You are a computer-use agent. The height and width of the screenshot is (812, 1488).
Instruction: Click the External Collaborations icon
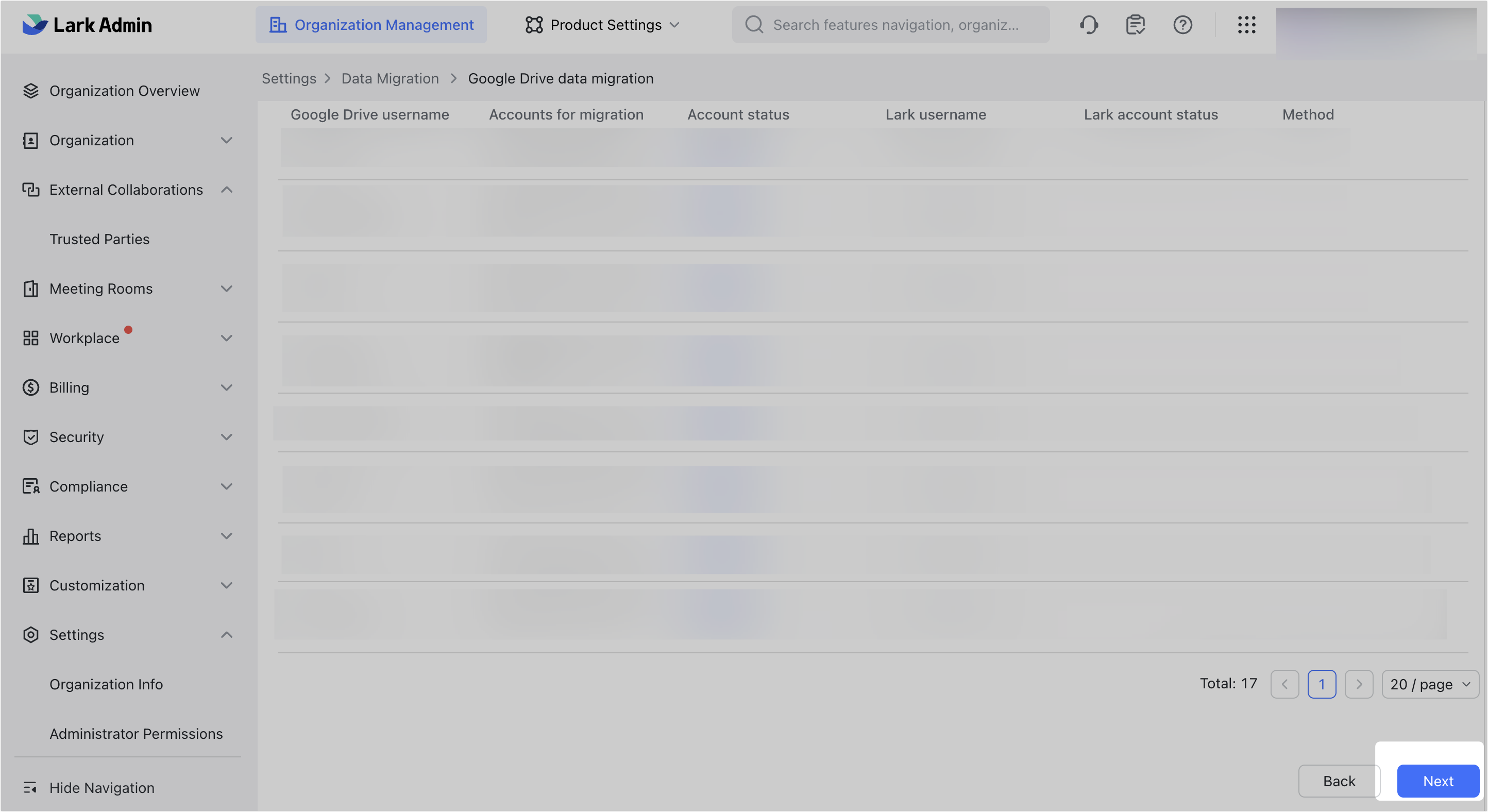[x=30, y=190]
